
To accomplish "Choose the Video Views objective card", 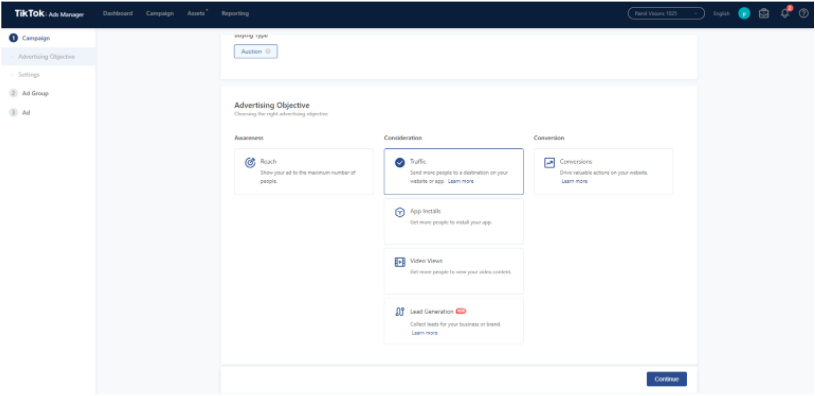I will click(x=453, y=271).
